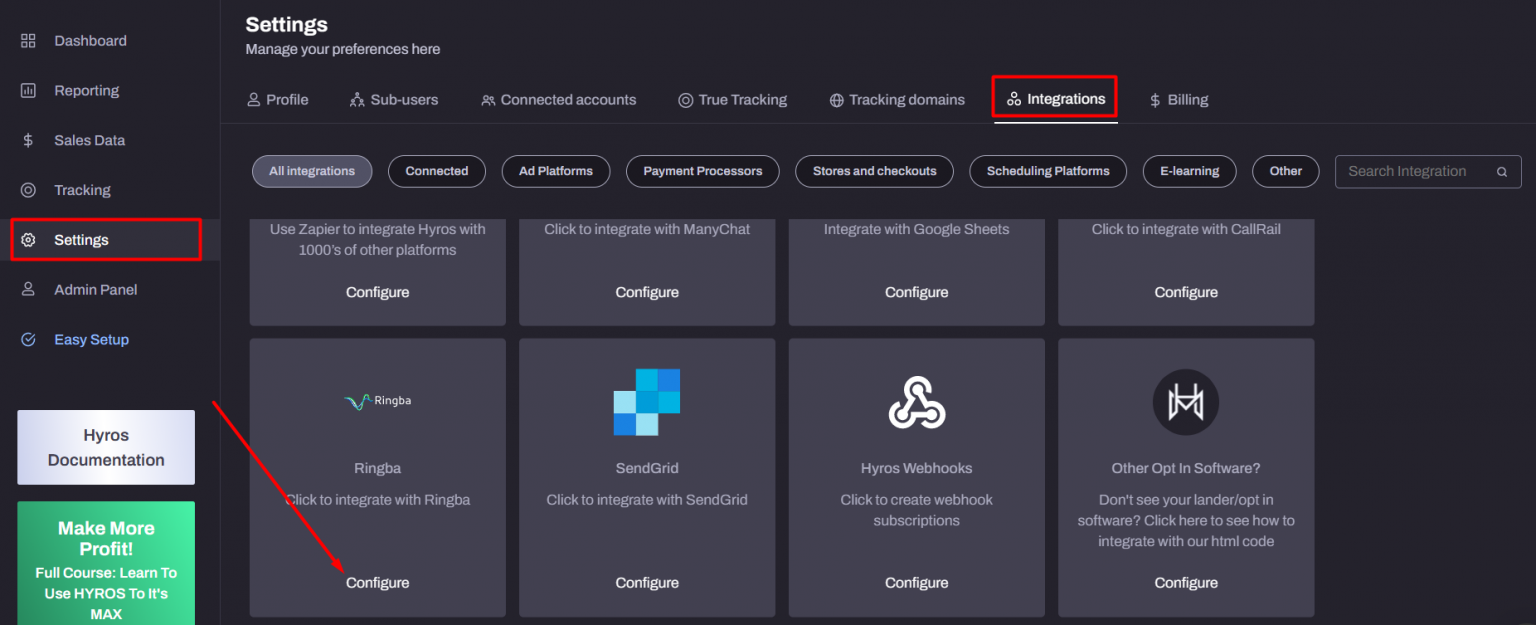This screenshot has height=625, width=1536.
Task: Select the Ringba logo
Action: (x=377, y=400)
